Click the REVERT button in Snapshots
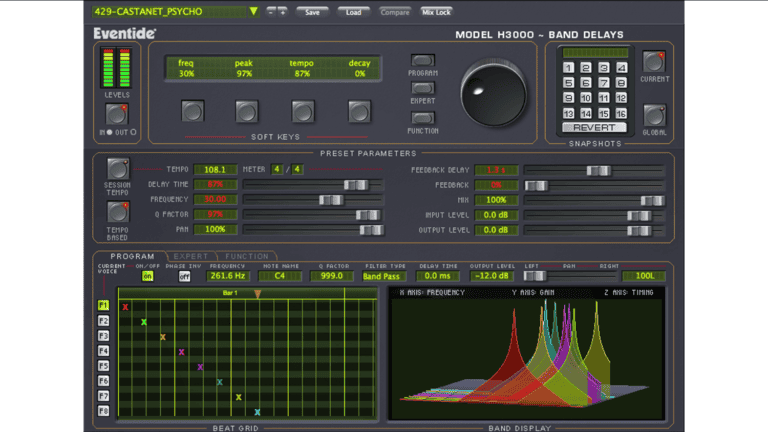The width and height of the screenshot is (768, 432). (594, 127)
